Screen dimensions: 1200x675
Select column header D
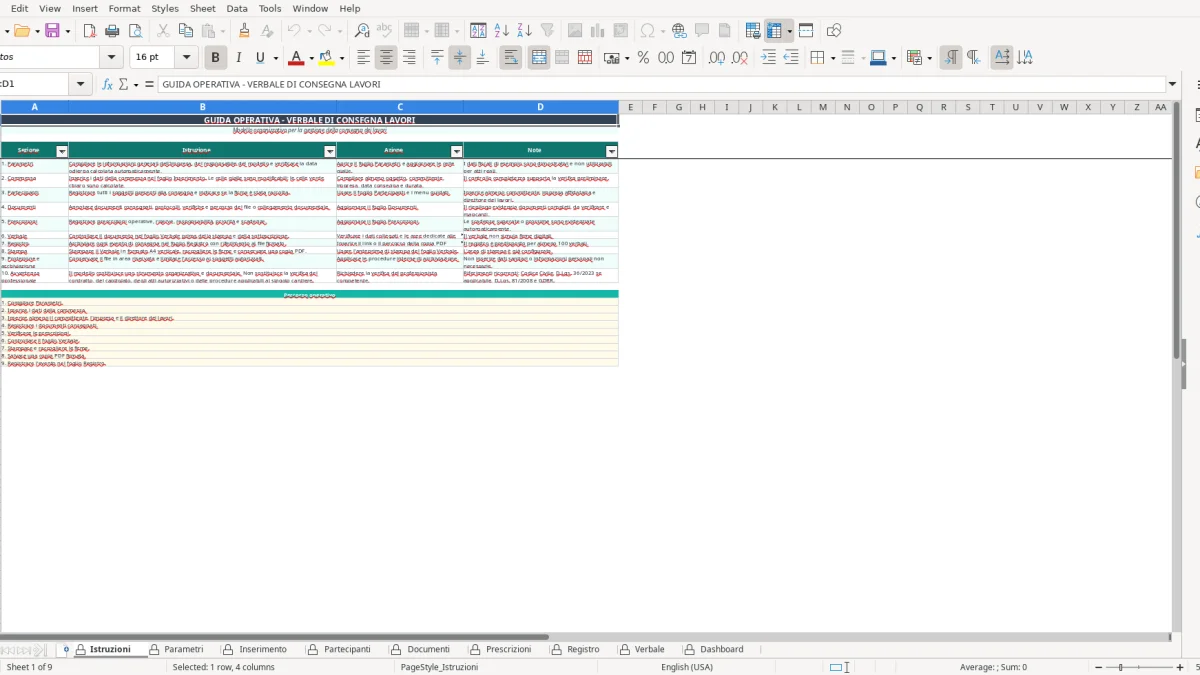coord(541,107)
